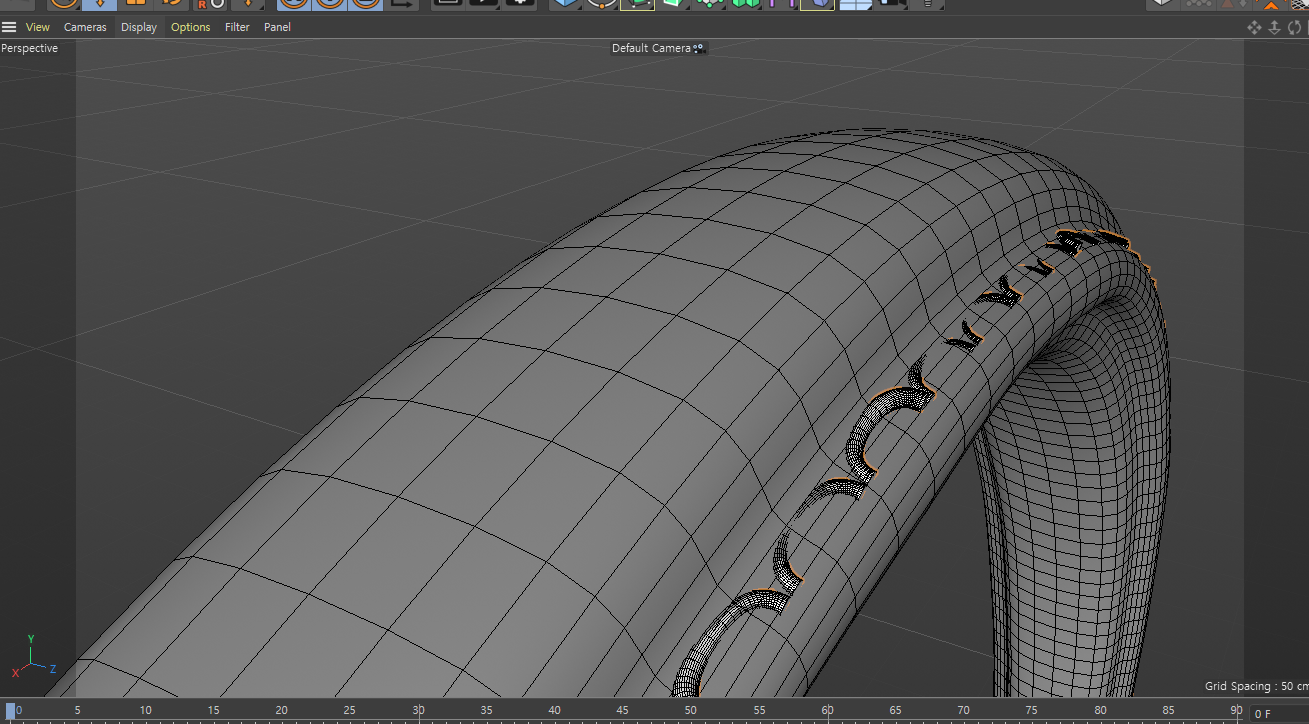Jump to frame 15 on timeline ruler

214,710
